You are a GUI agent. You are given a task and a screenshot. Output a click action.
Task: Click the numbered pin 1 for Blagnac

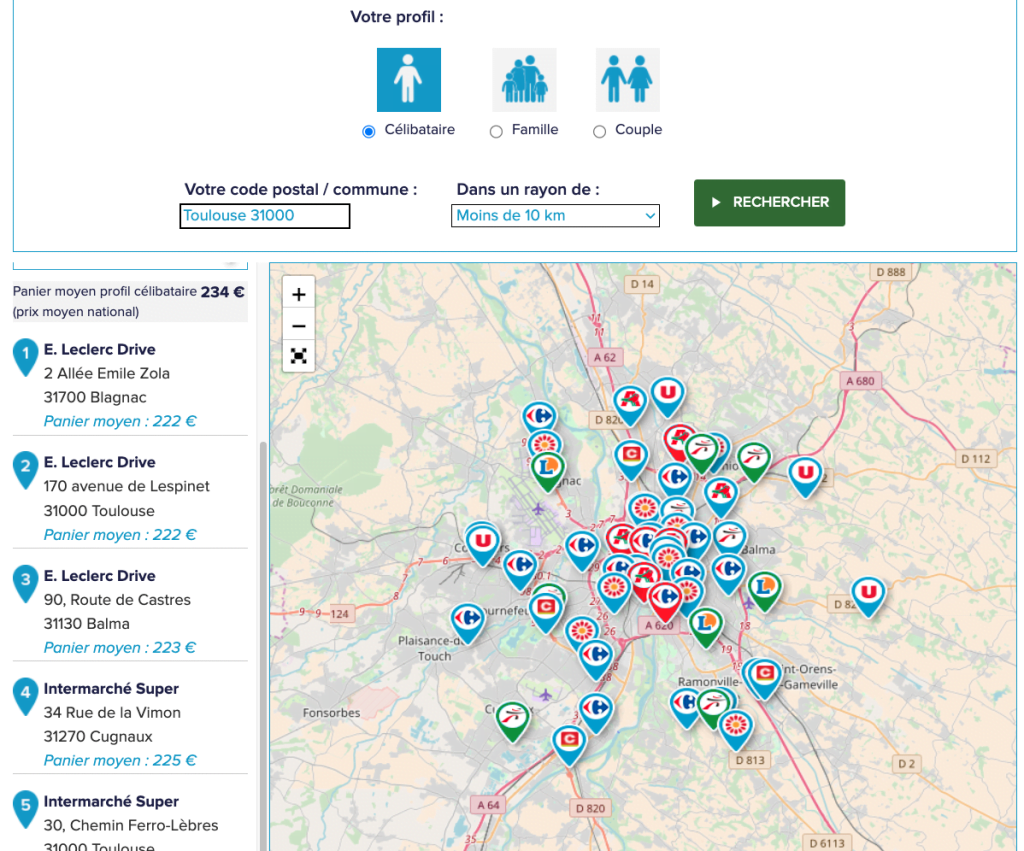25,357
